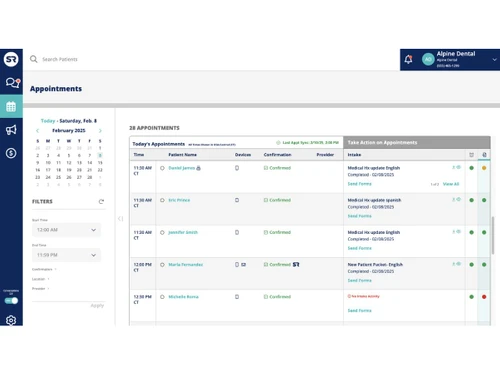This screenshot has width=500, height=375.
Task: Click the Apply filters button
Action: coord(97,305)
